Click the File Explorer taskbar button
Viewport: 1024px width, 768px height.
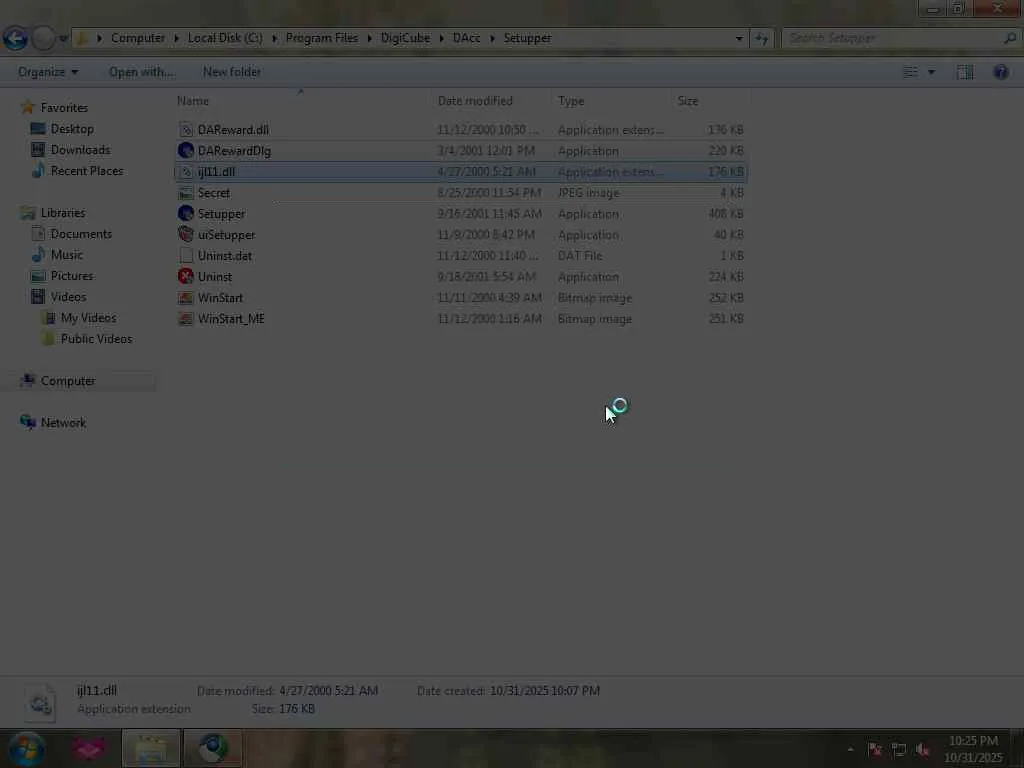pyautogui.click(x=151, y=748)
